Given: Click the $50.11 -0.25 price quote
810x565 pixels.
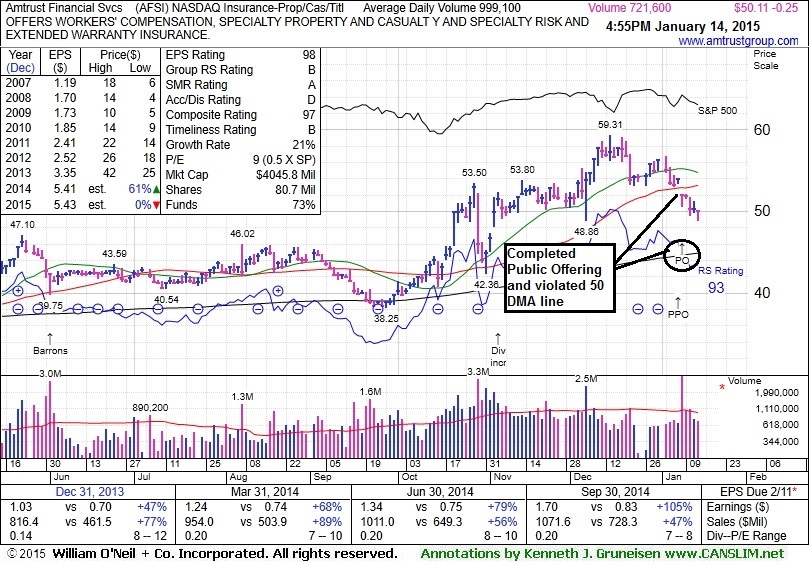Looking at the screenshot, I should (766, 8).
